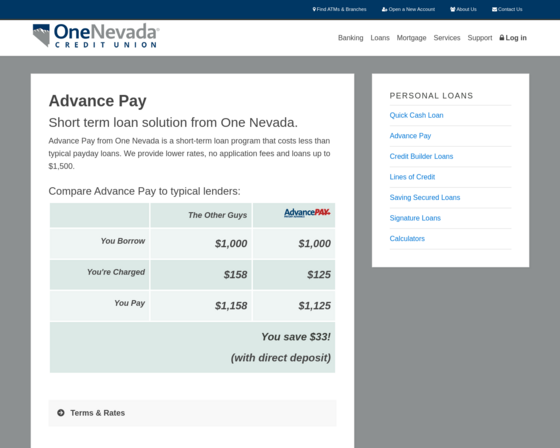The height and width of the screenshot is (448, 560).
Task: Open the Loans menu
Action: pyautogui.click(x=380, y=38)
